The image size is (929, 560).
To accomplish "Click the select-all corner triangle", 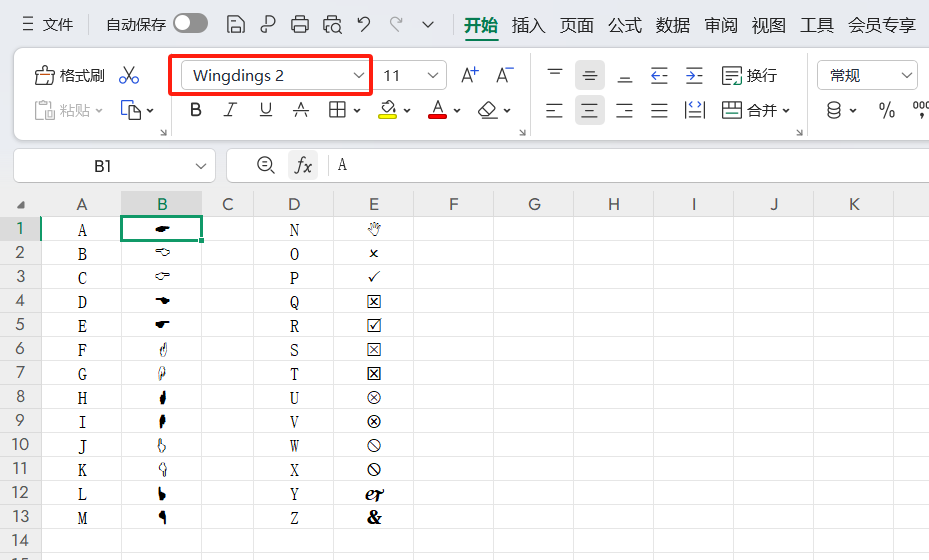I will tap(21, 205).
